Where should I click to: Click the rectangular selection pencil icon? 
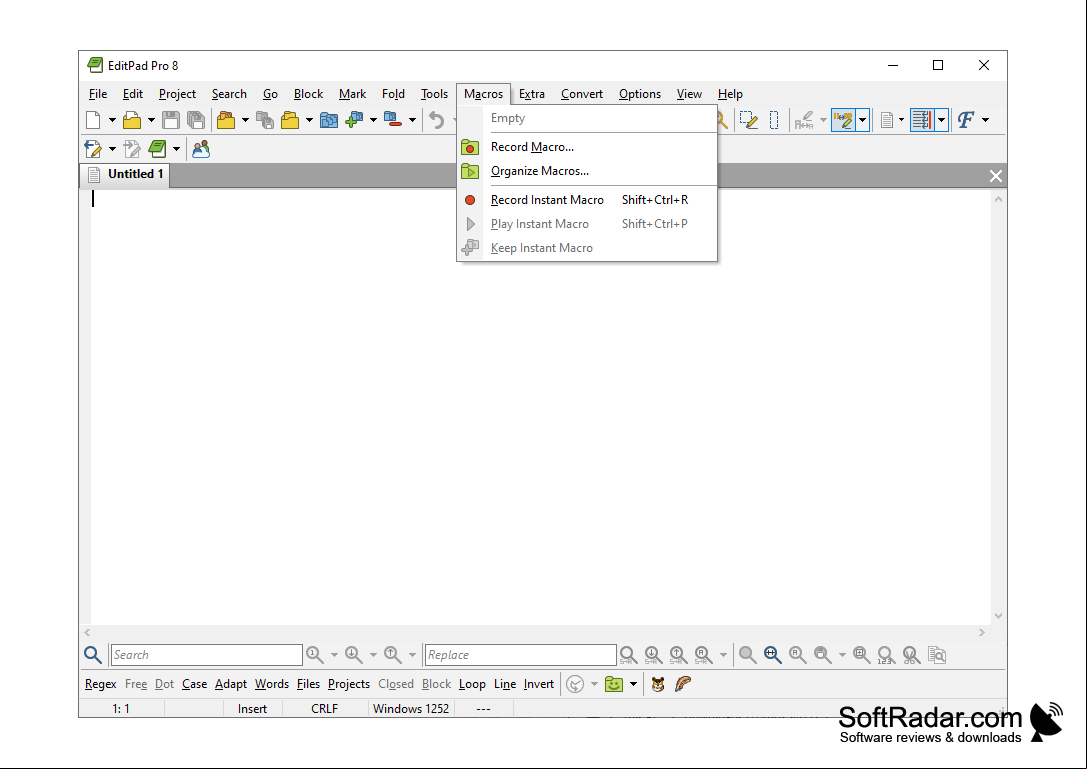click(x=748, y=120)
